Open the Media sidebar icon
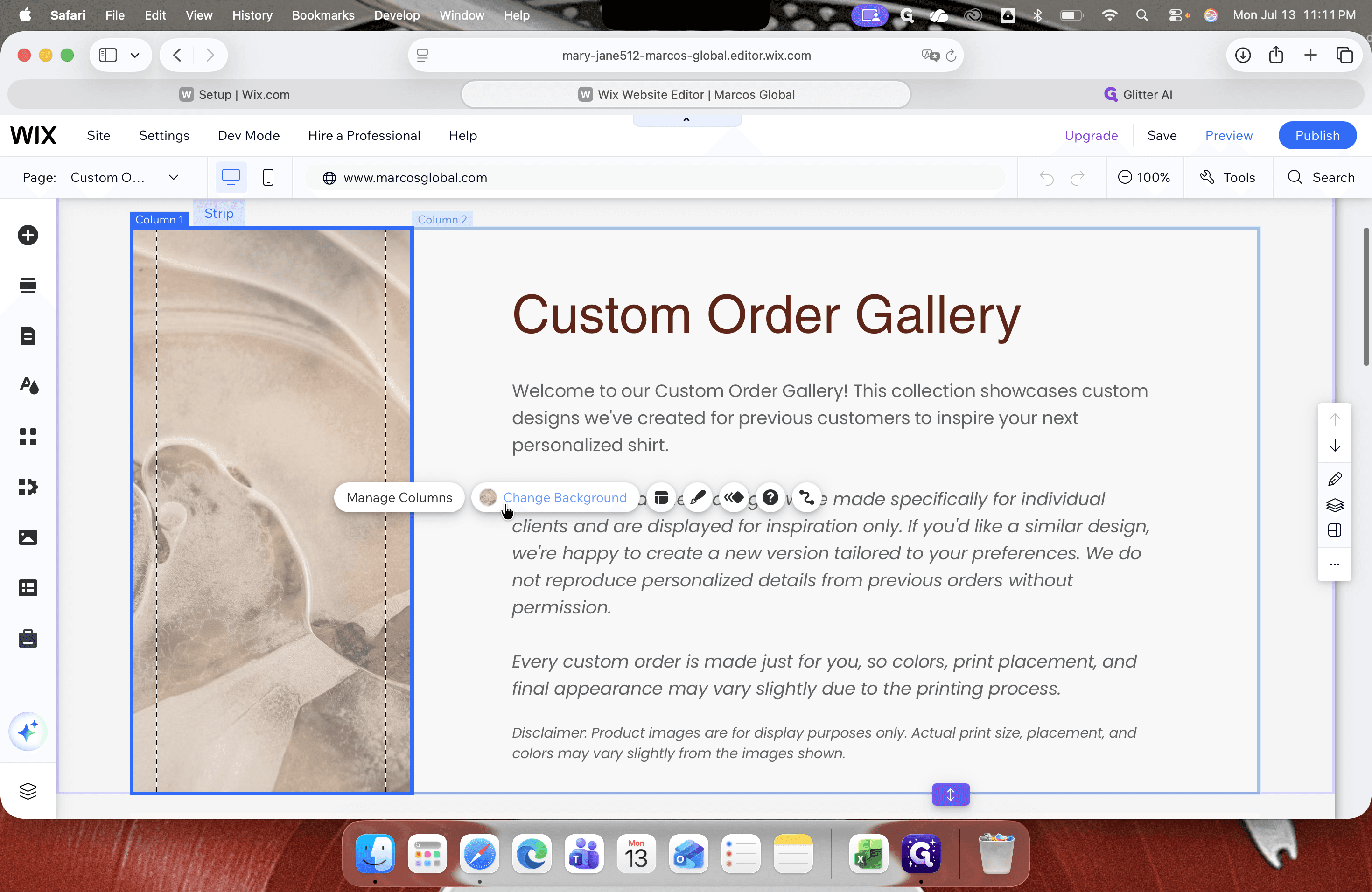 pyautogui.click(x=28, y=537)
